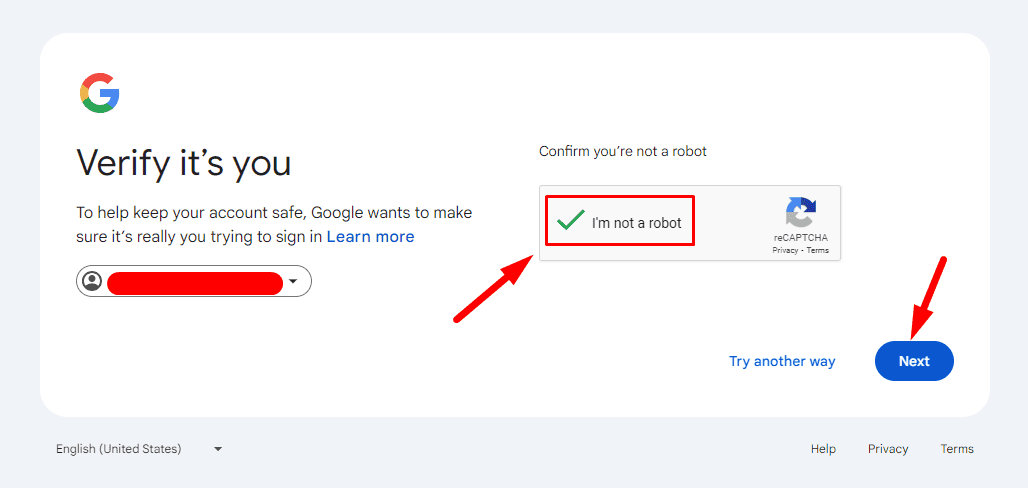The image size is (1028, 488).
Task: Open Help in the footer
Action: (823, 449)
